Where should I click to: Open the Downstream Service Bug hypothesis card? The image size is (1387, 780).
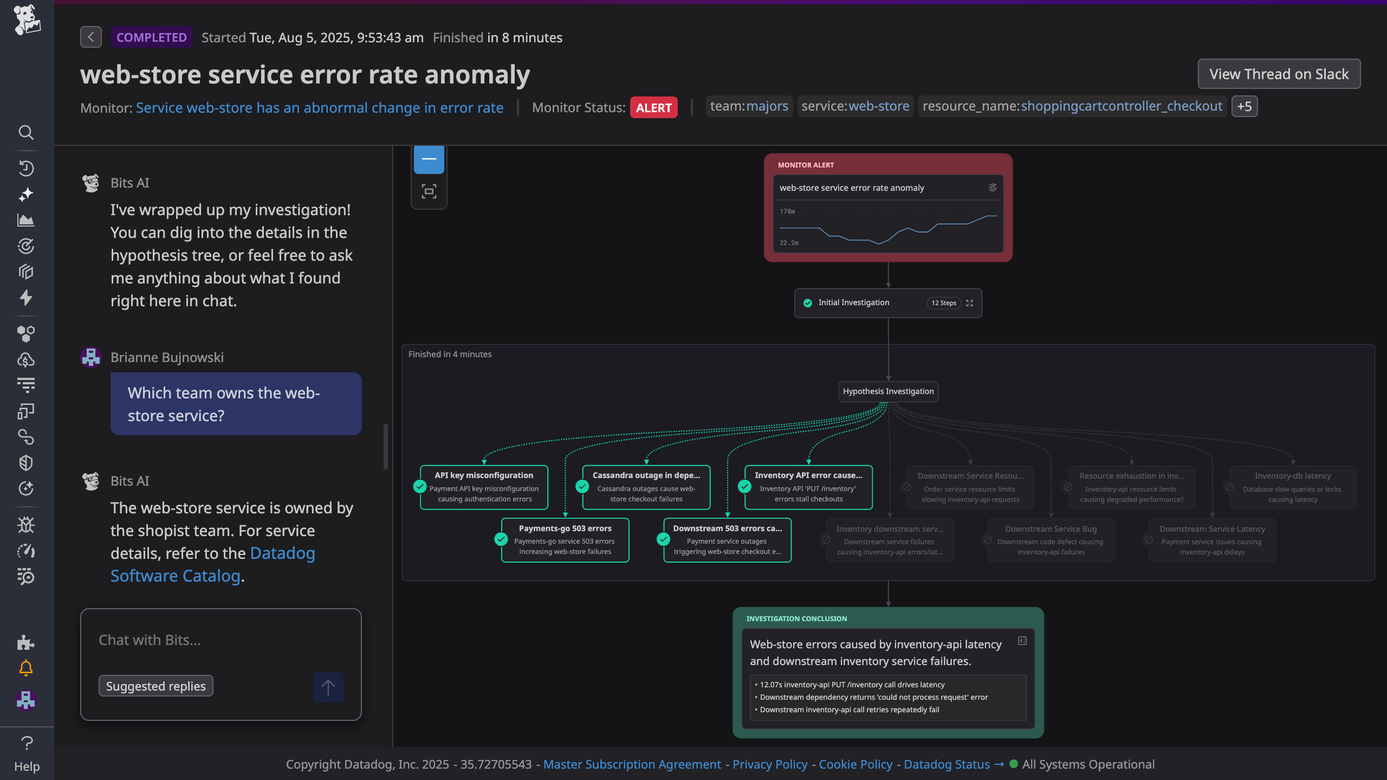point(1051,540)
